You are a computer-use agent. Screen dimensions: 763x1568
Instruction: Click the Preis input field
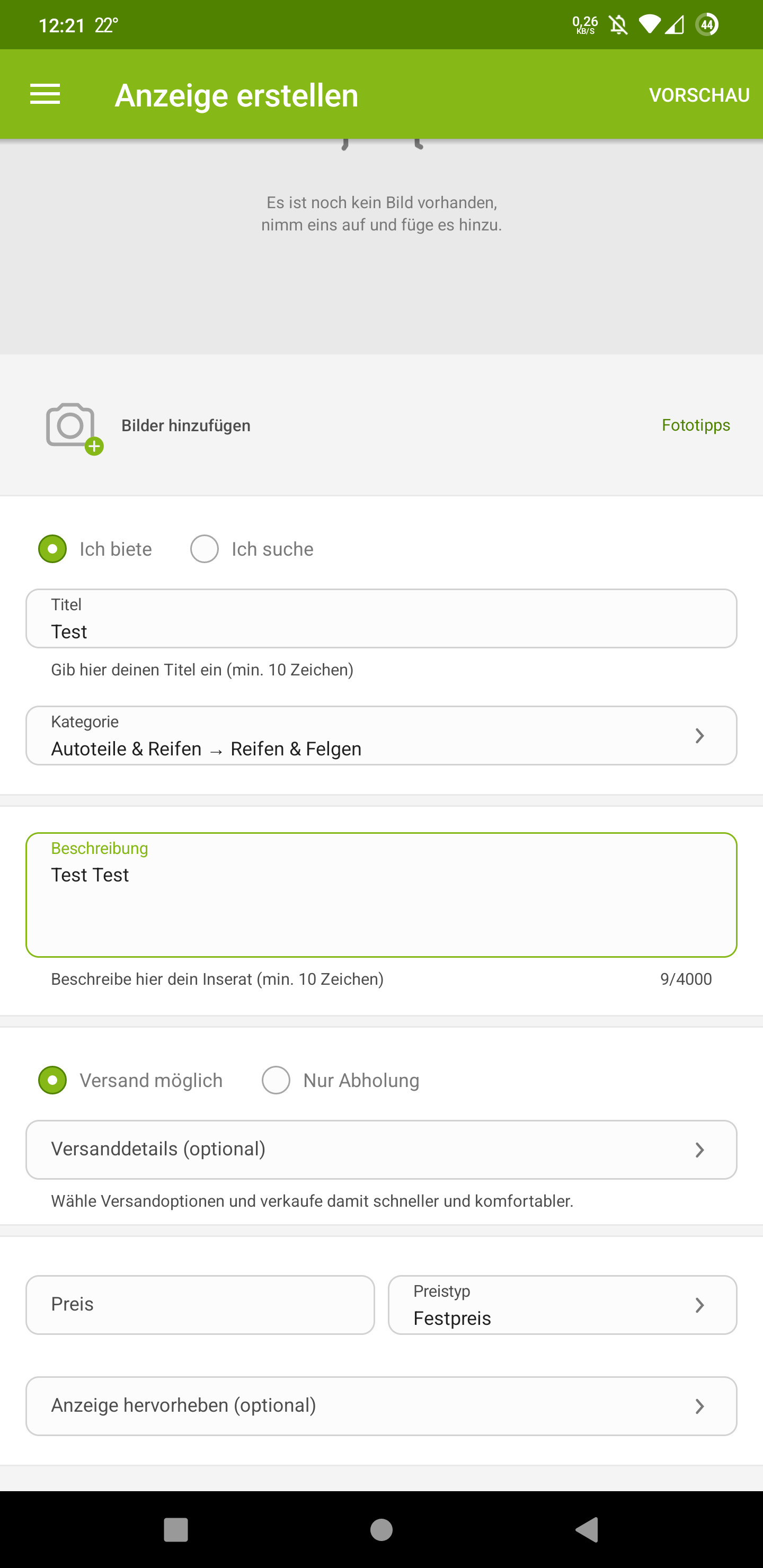click(200, 1305)
